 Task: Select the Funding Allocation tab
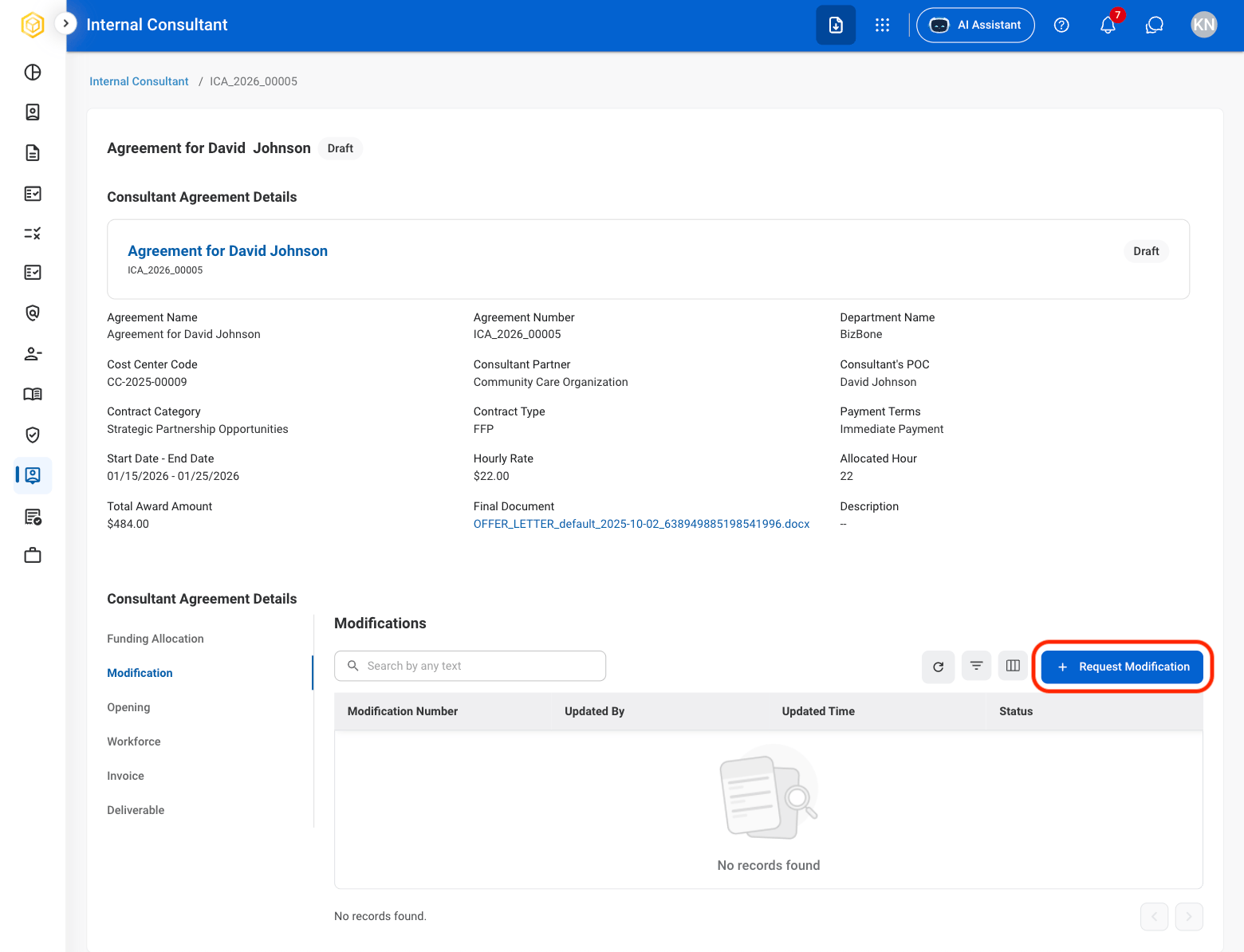tap(155, 639)
